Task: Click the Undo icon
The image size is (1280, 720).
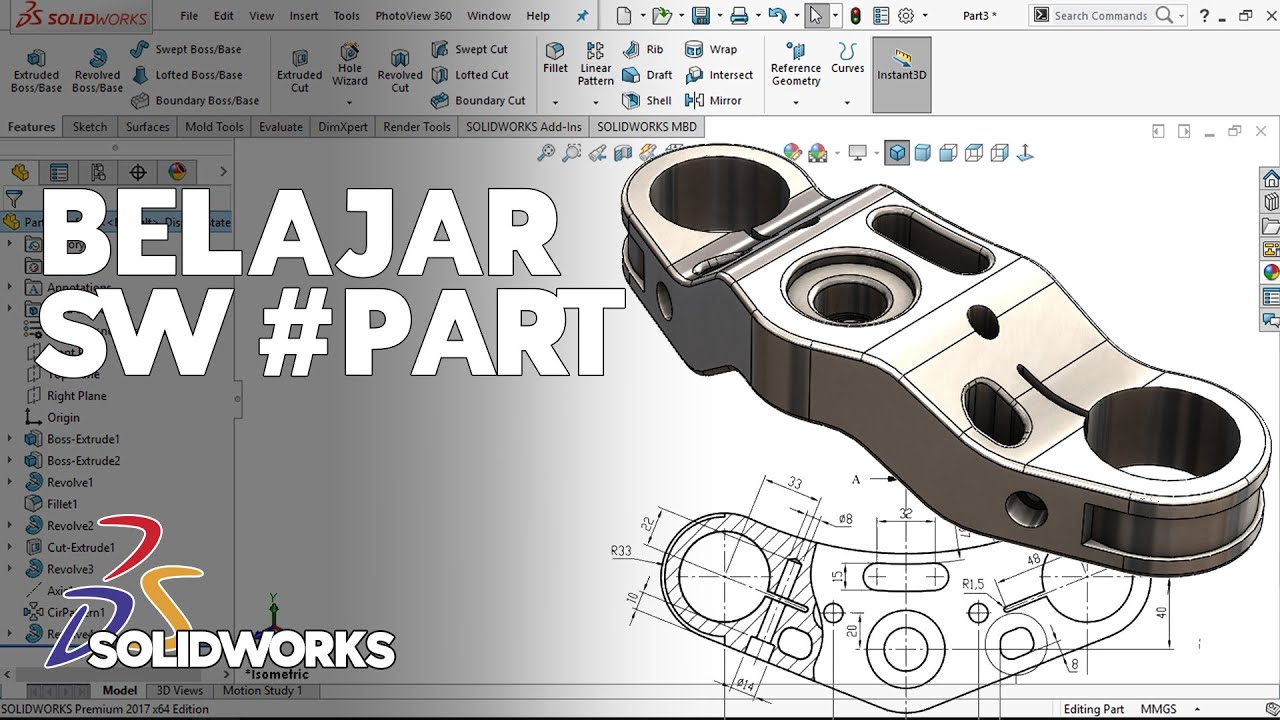Action: pyautogui.click(x=777, y=15)
